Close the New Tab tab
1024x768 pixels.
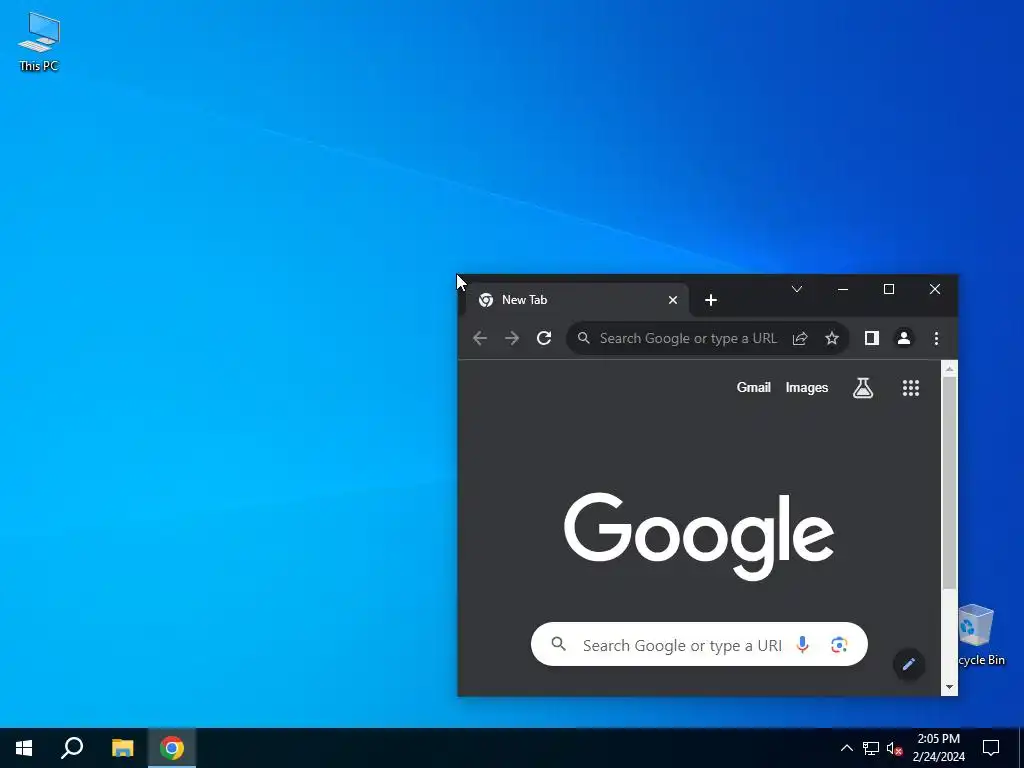[673, 300]
